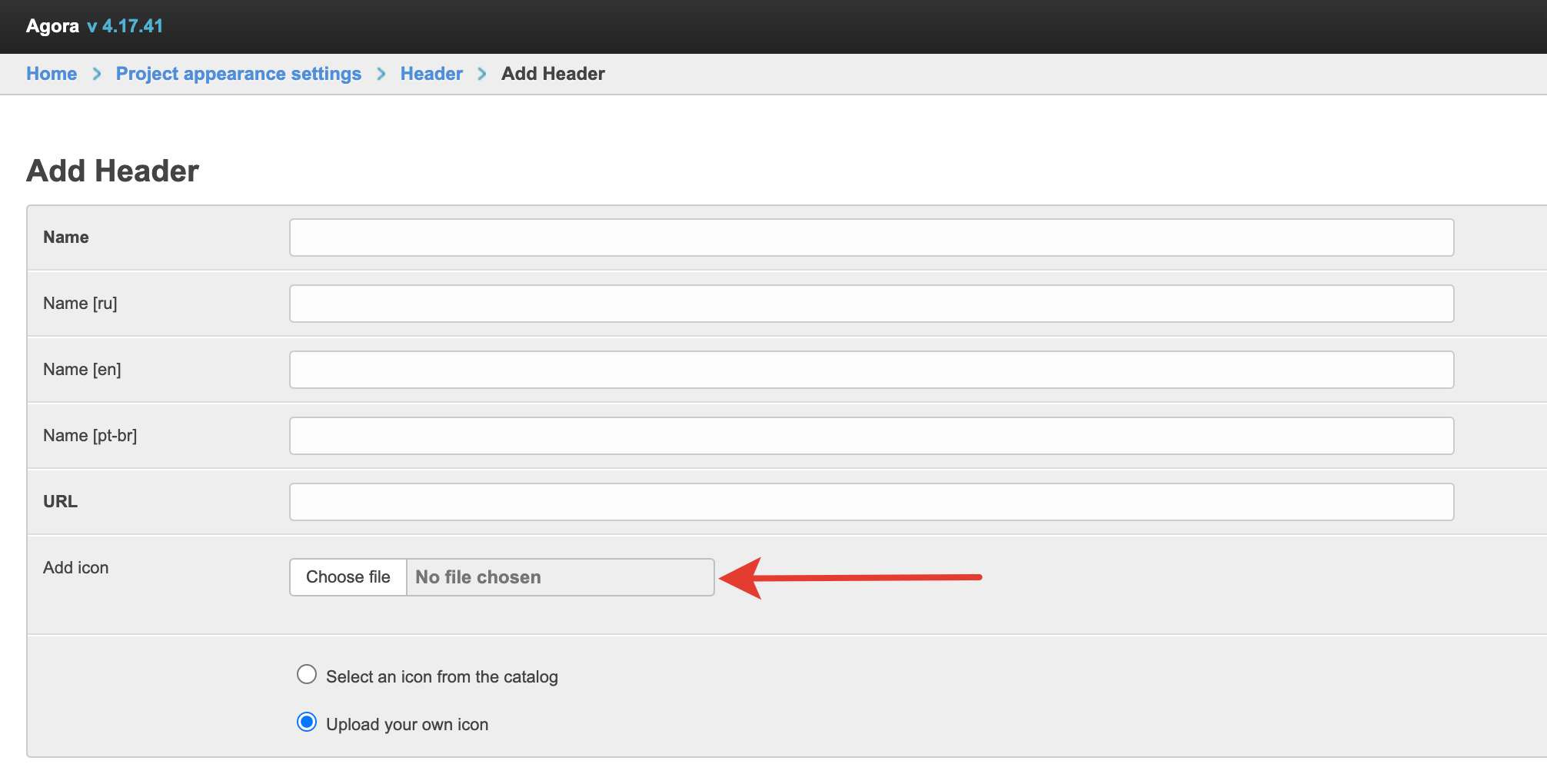Focus the Name input field

pyautogui.click(x=871, y=238)
